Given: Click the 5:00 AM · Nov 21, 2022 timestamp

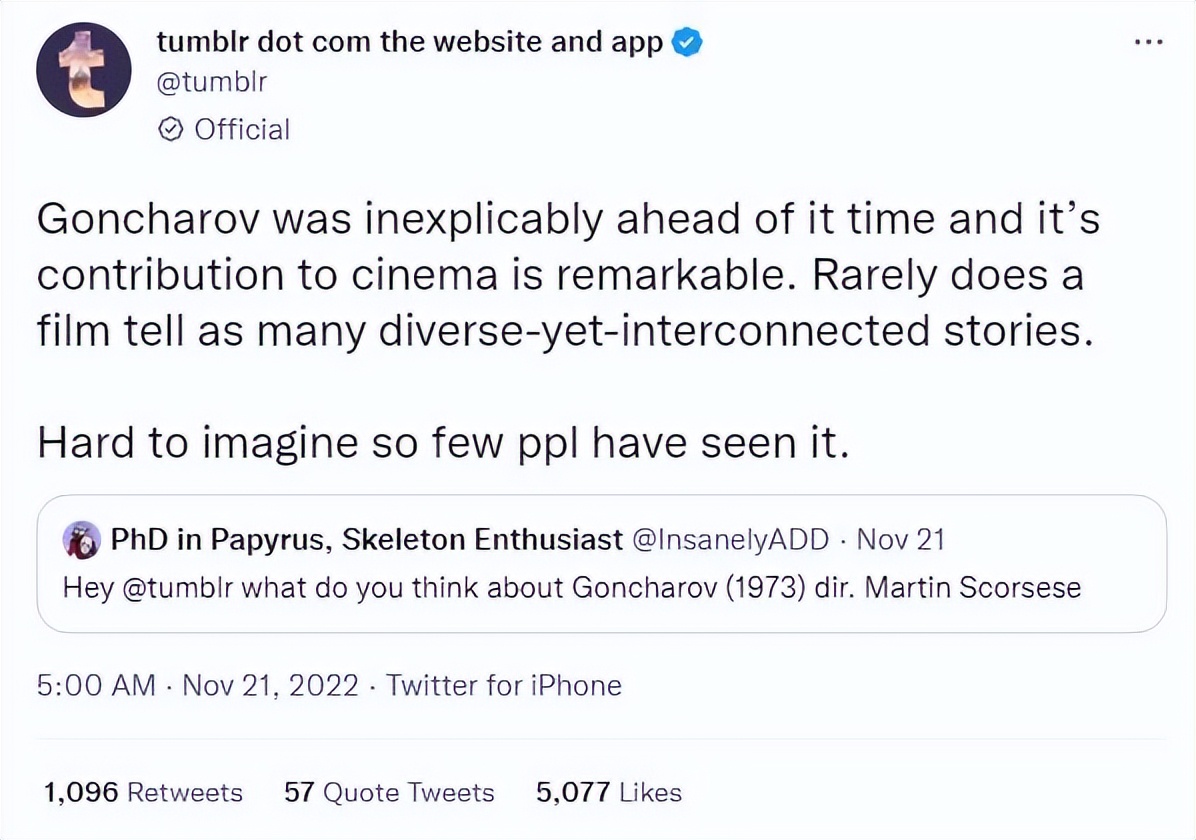Looking at the screenshot, I should click(x=197, y=685).
